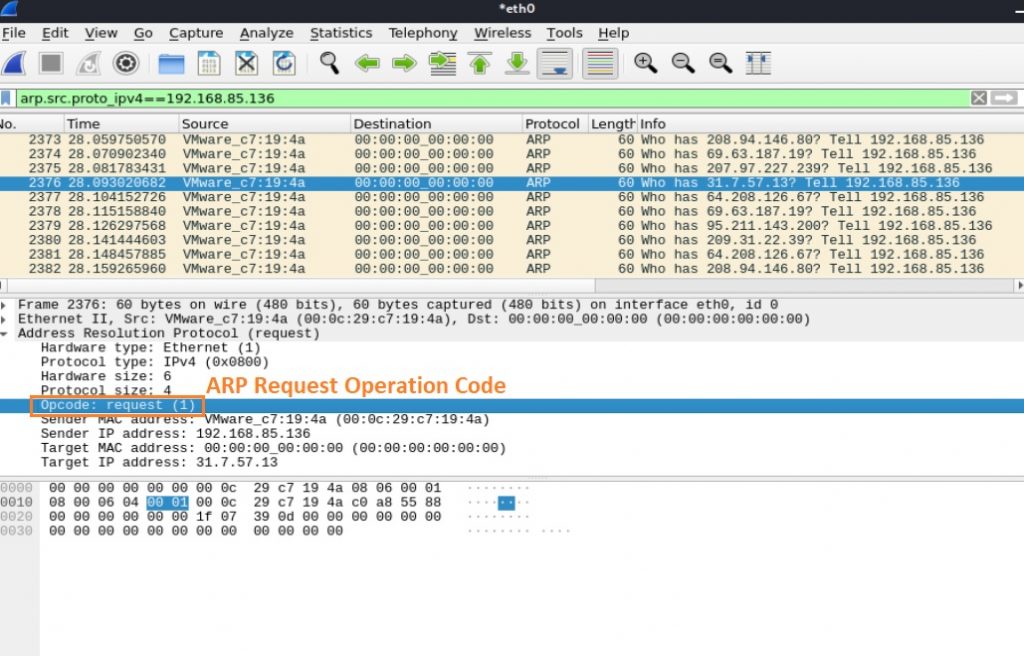Image resolution: width=1024 pixels, height=656 pixels.
Task: Jump to the last packet
Action: pos(517,63)
